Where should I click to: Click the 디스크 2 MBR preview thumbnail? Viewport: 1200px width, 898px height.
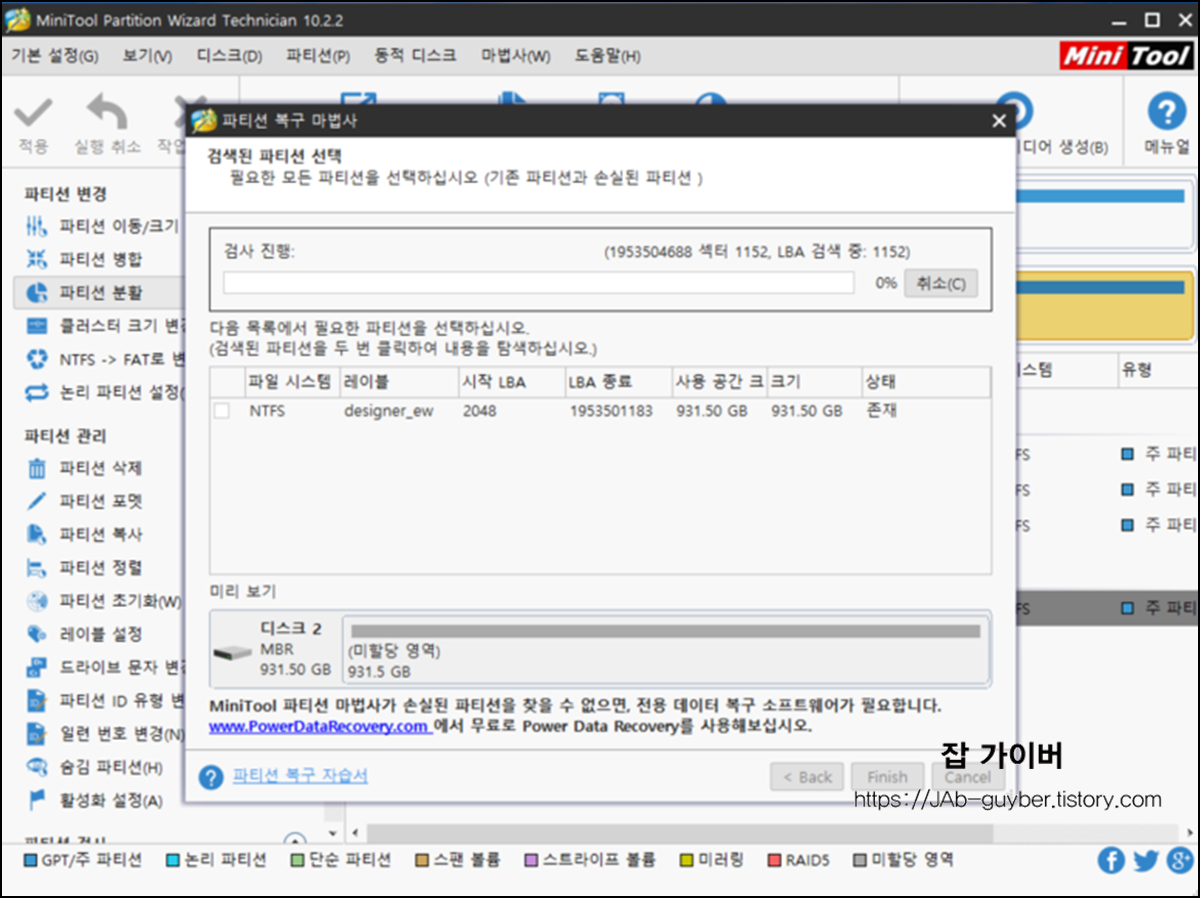click(x=274, y=648)
